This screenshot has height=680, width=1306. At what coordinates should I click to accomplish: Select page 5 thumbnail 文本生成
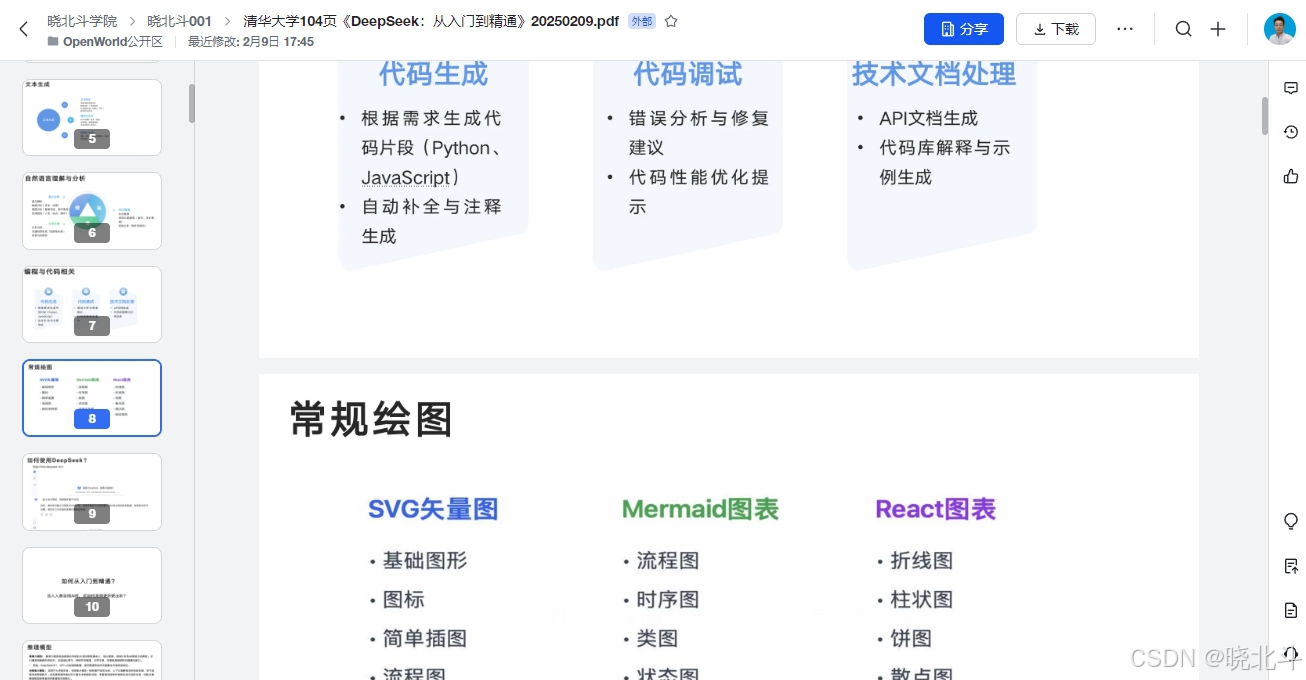coord(92,117)
